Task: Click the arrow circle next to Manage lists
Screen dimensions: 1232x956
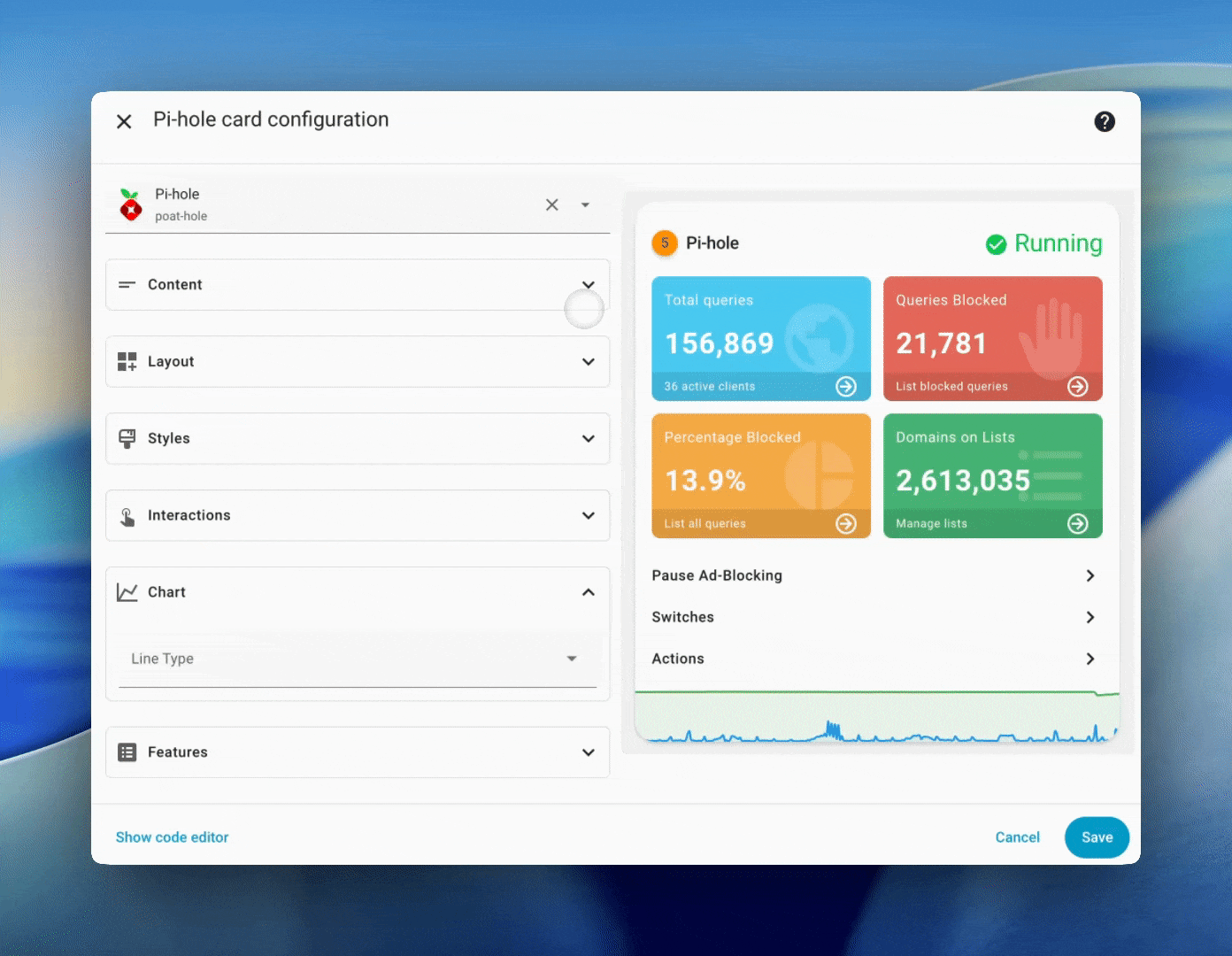Action: pos(1078,523)
